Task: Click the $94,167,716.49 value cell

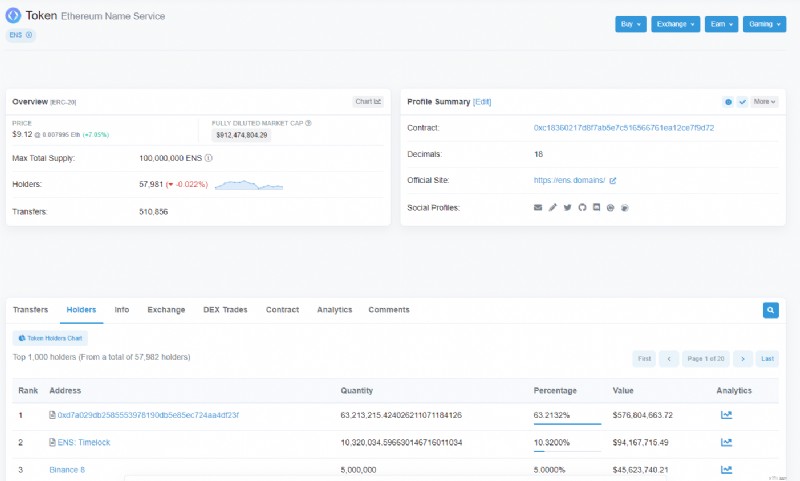Action: [640, 442]
